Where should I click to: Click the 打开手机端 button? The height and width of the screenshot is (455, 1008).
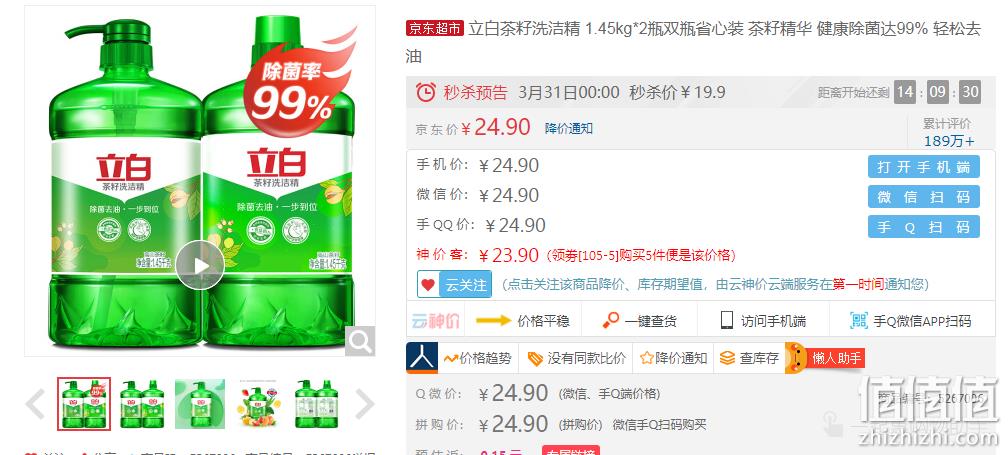[x=923, y=167]
